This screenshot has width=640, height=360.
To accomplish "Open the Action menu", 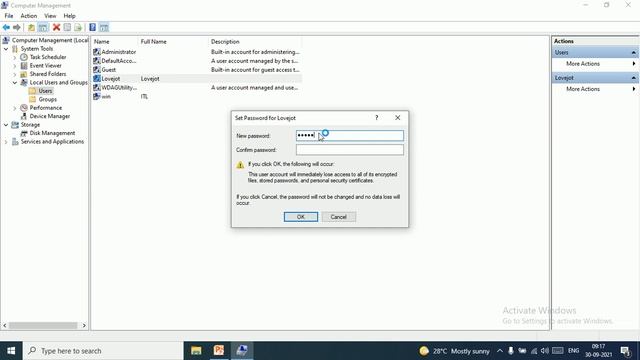I will click(29, 16).
